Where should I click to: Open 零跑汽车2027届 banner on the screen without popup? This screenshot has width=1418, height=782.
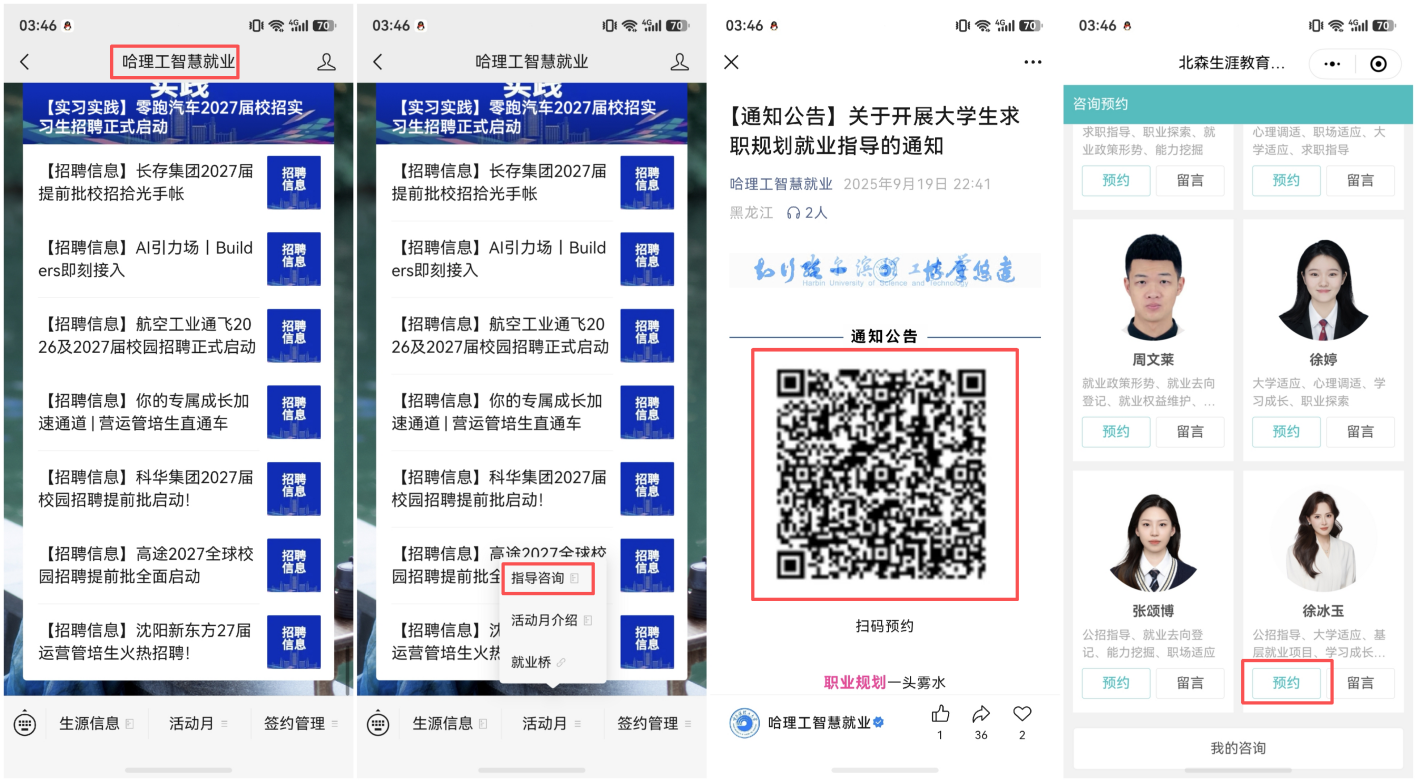(x=179, y=115)
